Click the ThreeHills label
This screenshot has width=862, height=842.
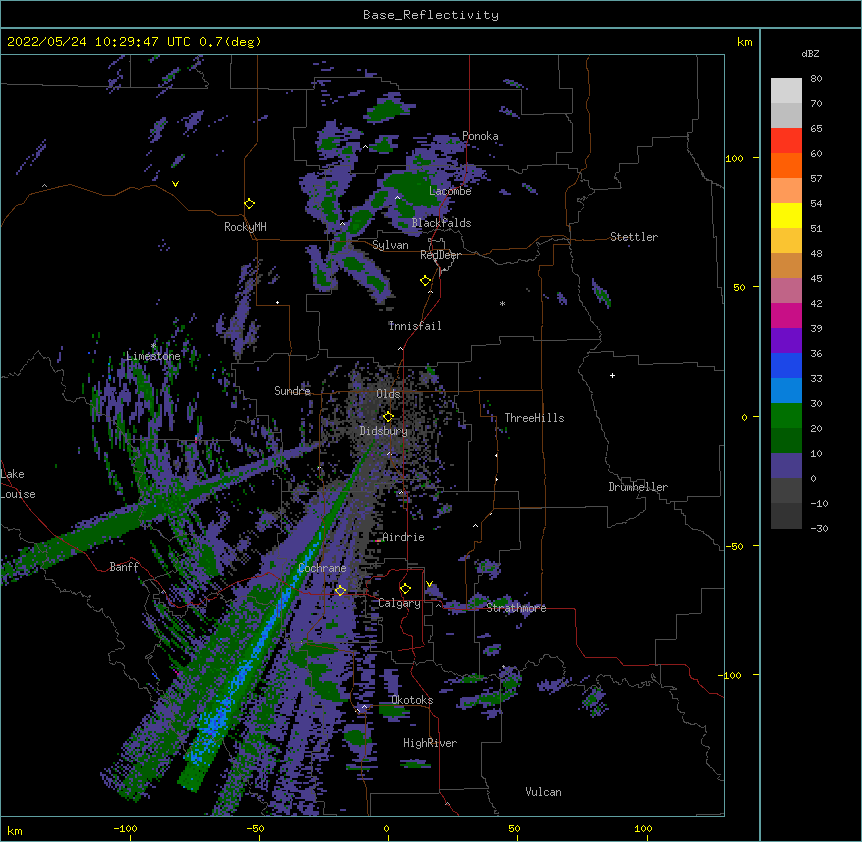[x=534, y=418]
